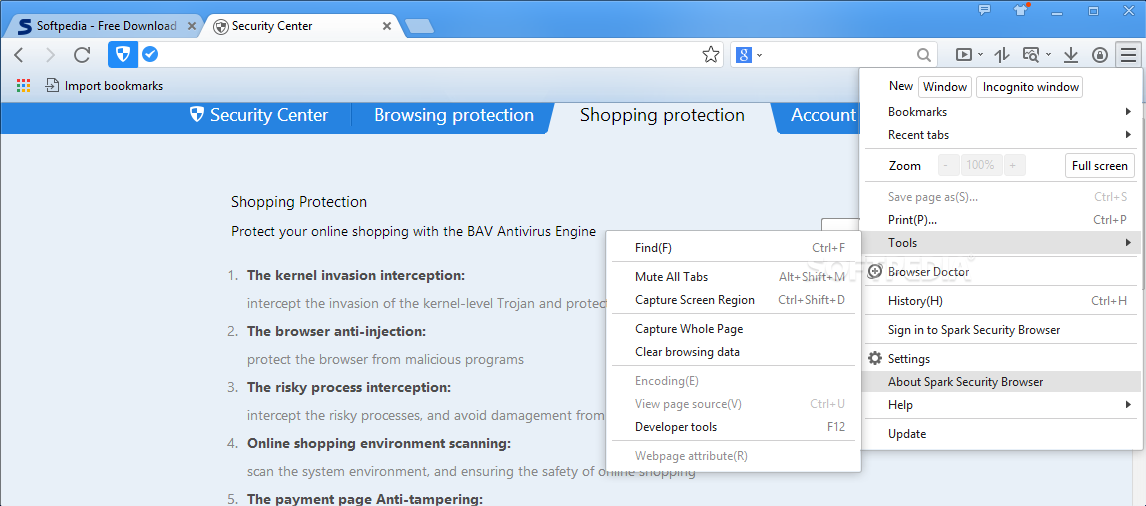Decrease zoom with minus button
The image size is (1146, 506).
coord(948,165)
